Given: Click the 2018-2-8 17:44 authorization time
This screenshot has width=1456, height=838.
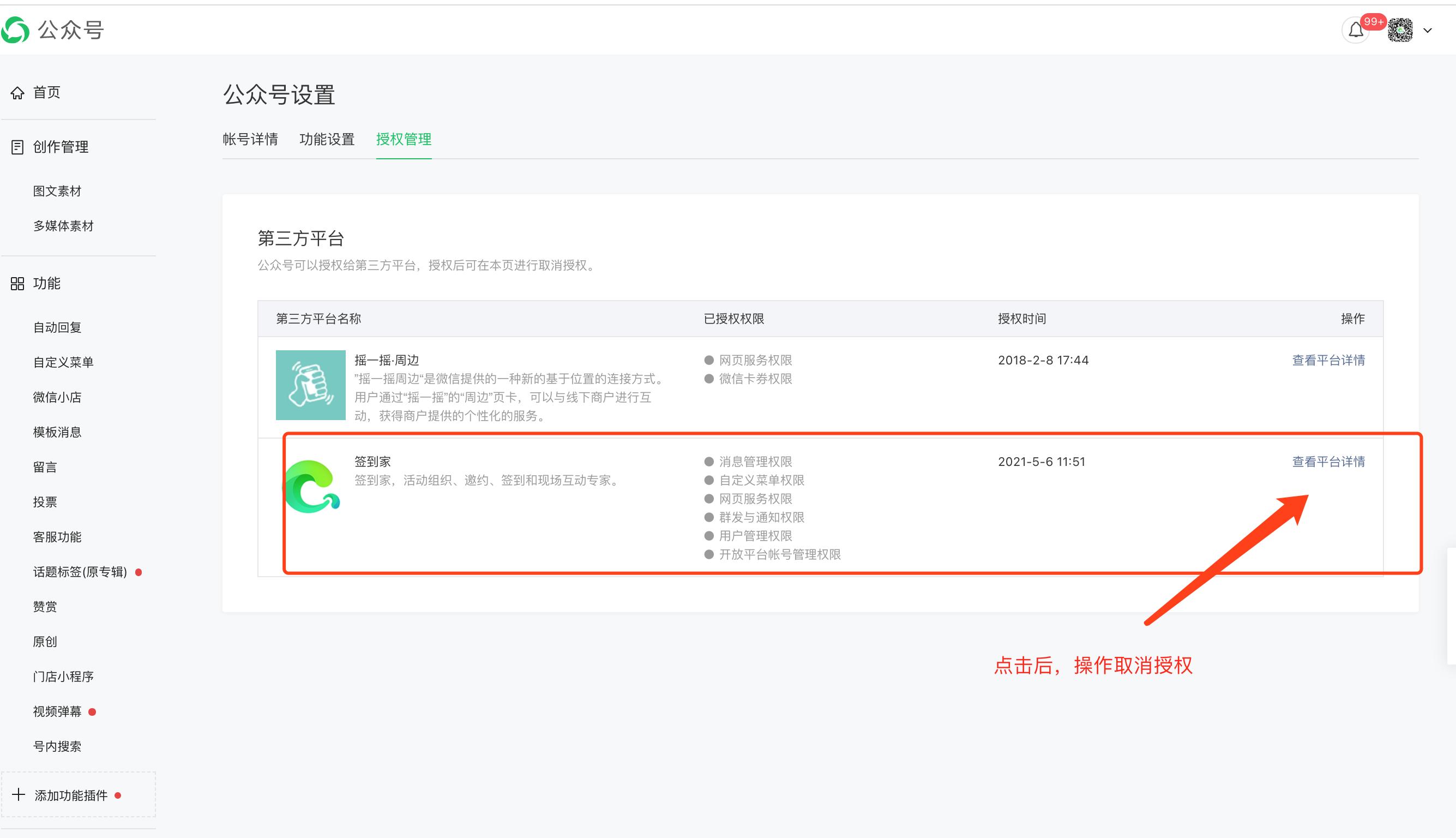Looking at the screenshot, I should point(1043,360).
